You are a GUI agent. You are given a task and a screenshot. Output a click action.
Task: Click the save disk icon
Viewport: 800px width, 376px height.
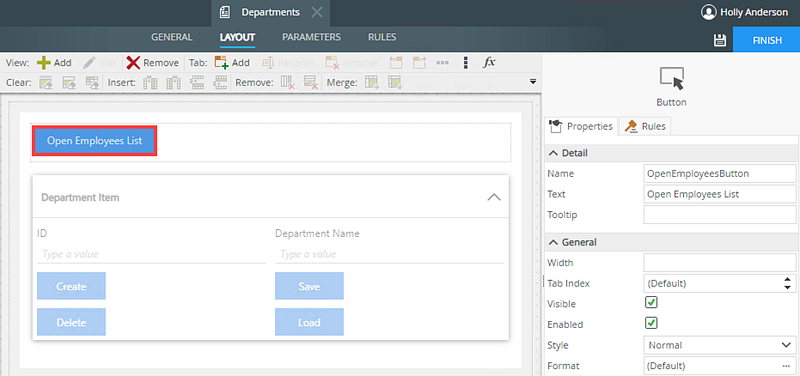(719, 40)
